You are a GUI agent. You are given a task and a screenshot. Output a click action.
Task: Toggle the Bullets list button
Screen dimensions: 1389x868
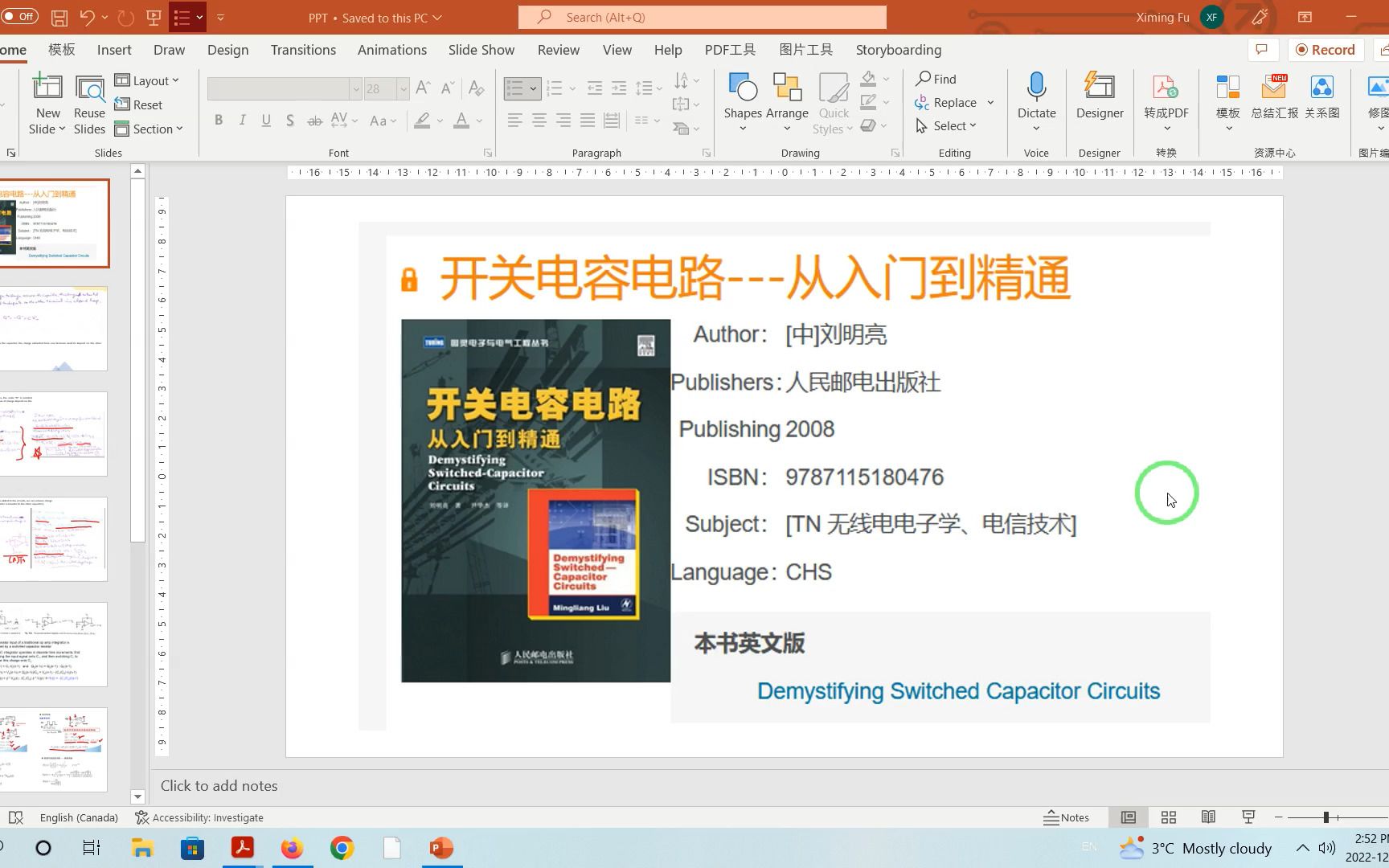[x=514, y=88]
